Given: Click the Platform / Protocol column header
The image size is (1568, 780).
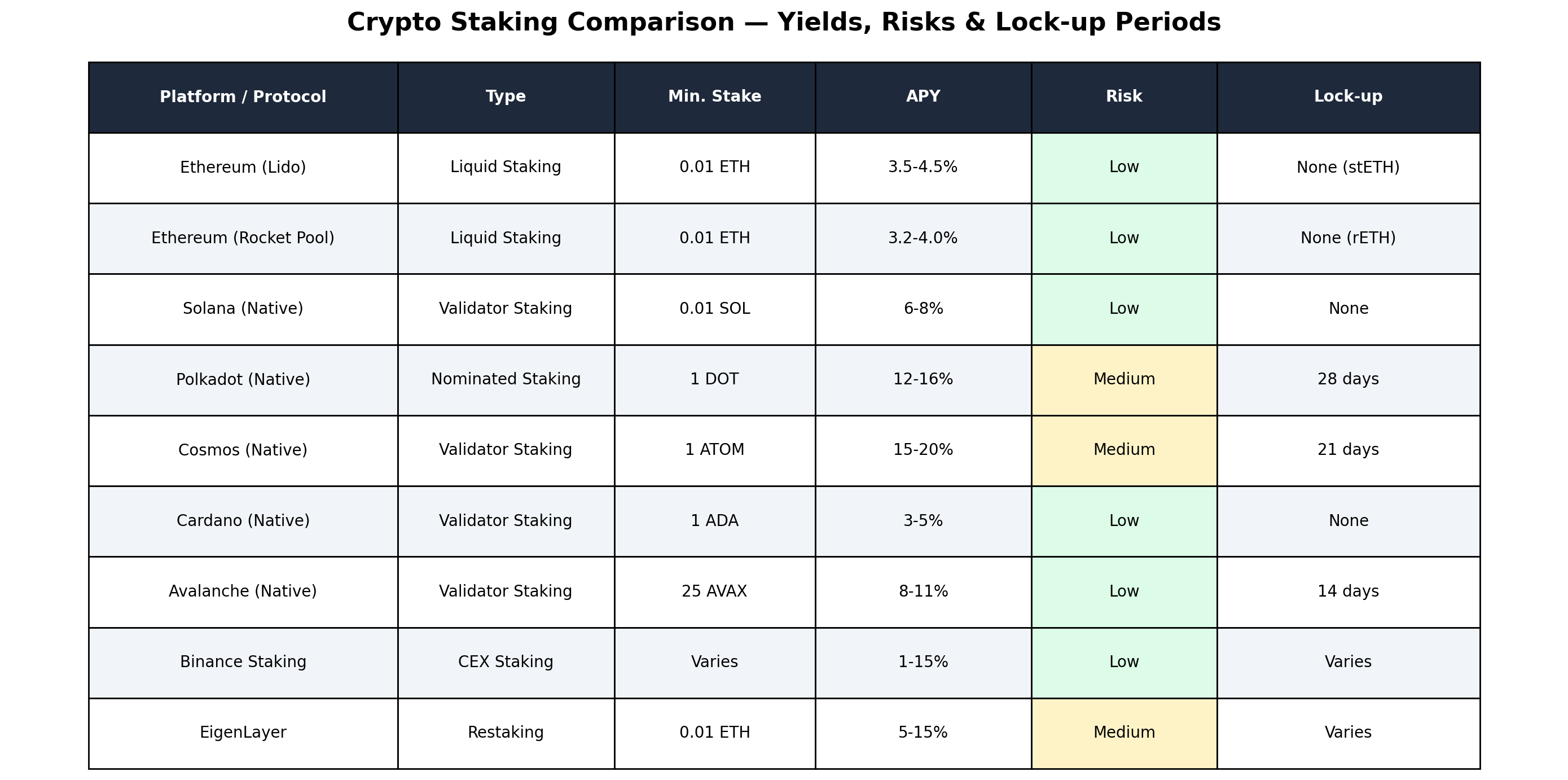Looking at the screenshot, I should pos(243,98).
